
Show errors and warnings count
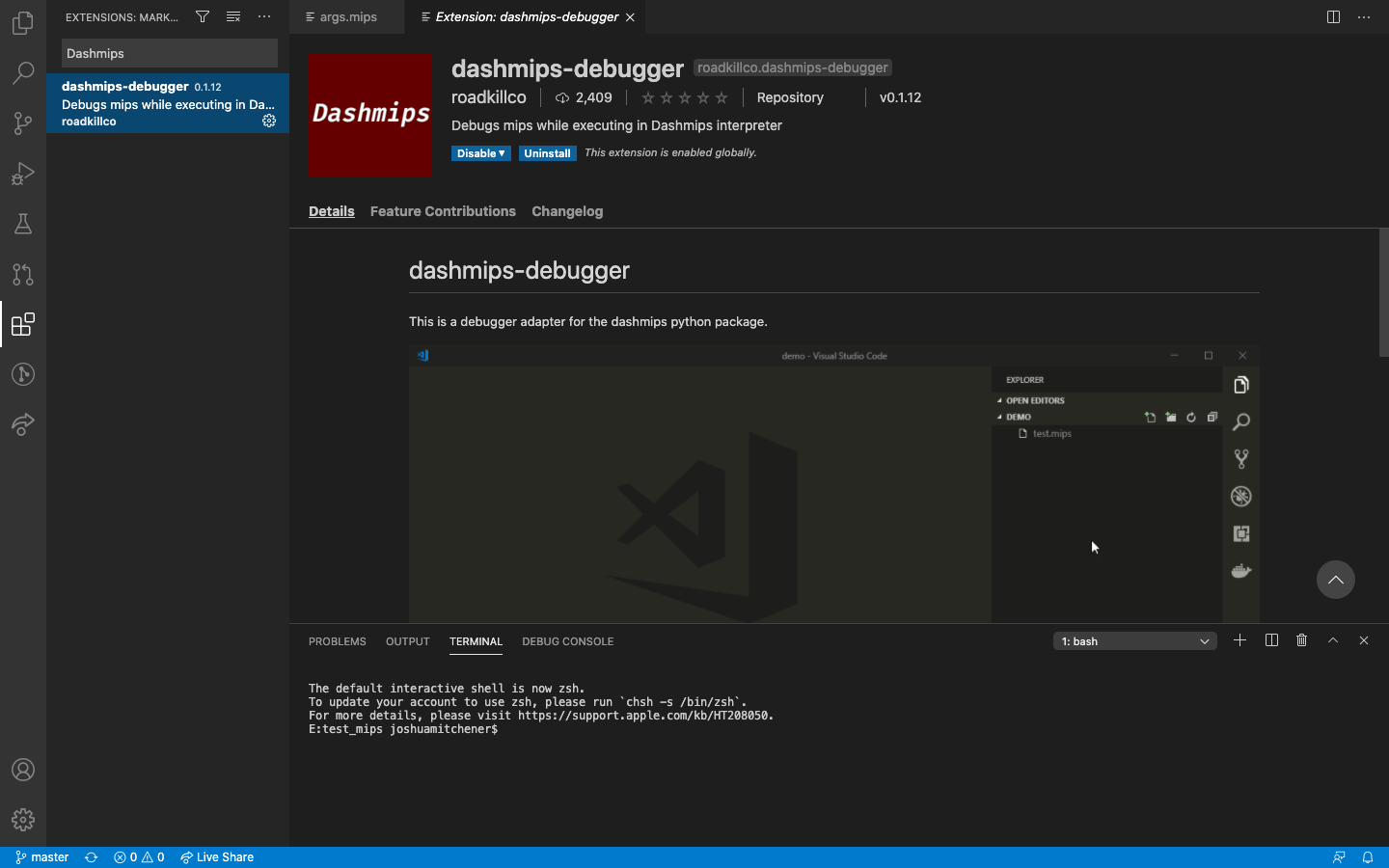tap(139, 857)
